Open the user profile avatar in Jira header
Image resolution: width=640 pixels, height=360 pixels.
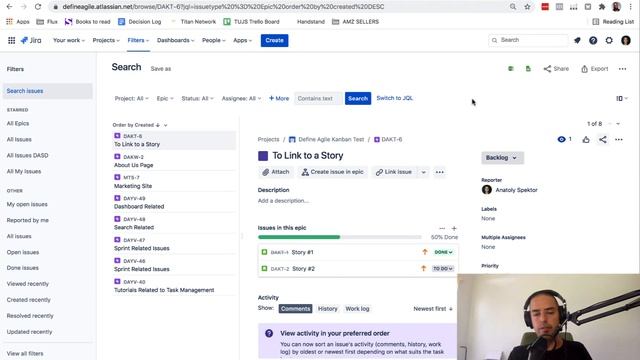[626, 40]
